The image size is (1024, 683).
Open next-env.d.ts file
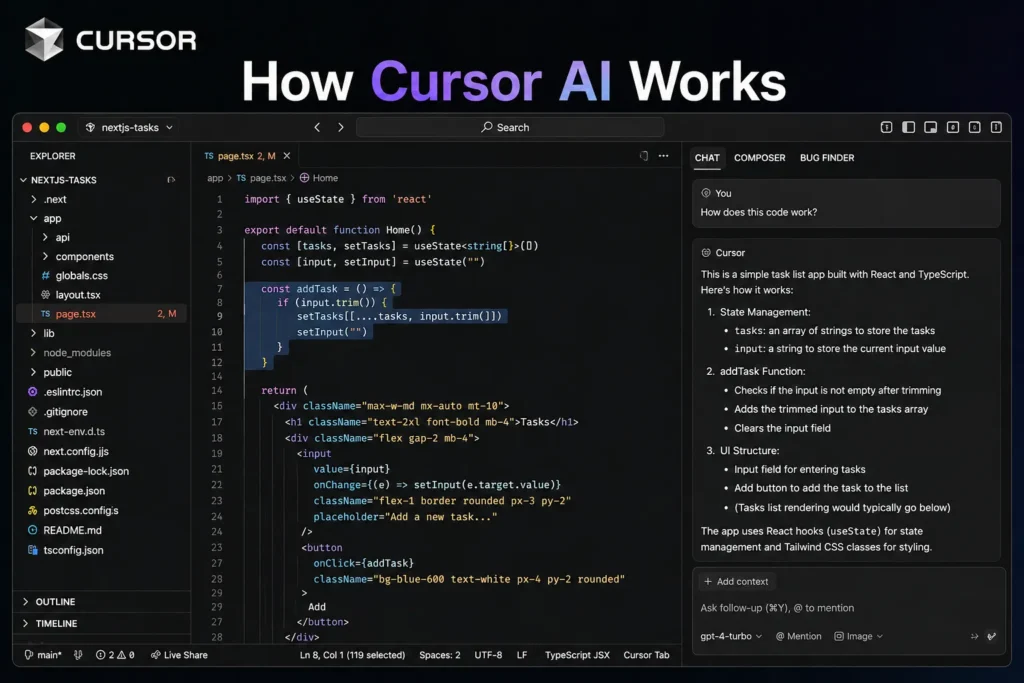pos(74,432)
